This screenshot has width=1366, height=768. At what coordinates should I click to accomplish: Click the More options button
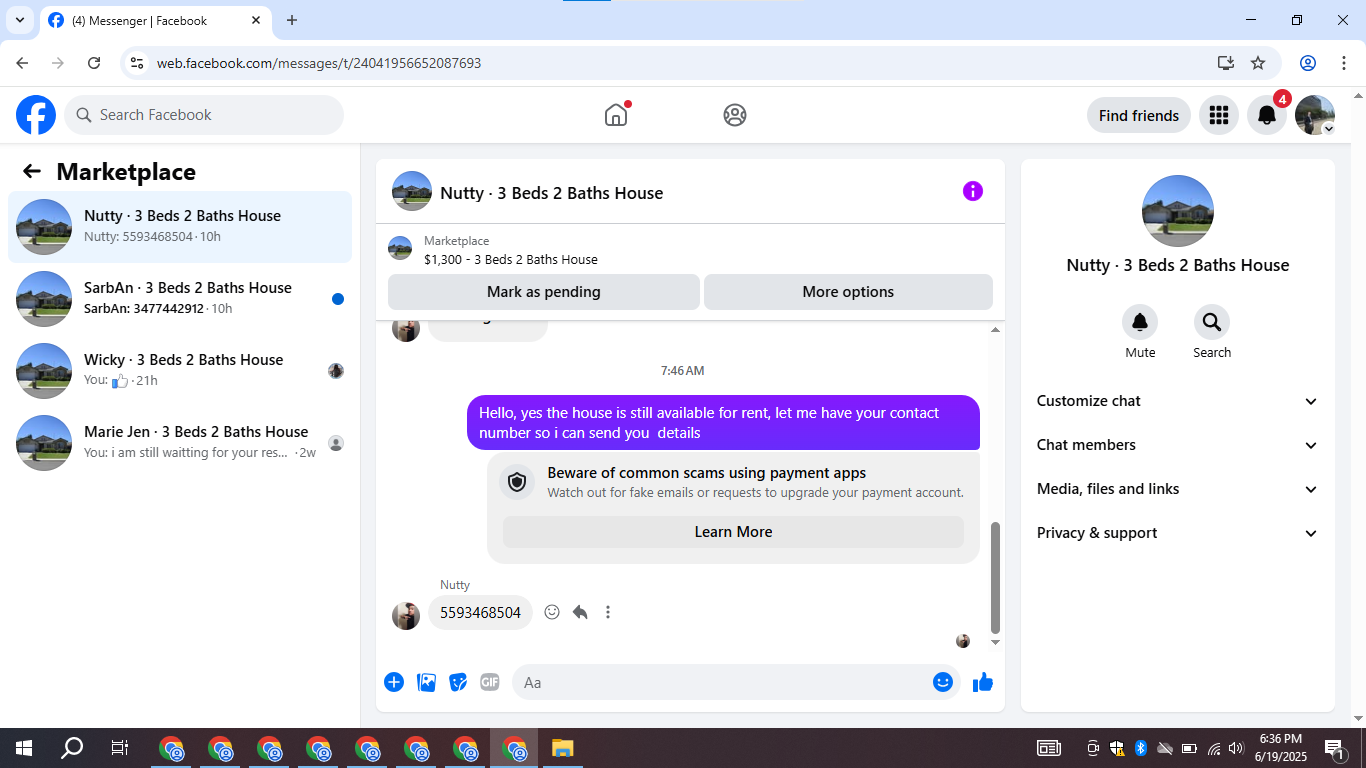click(x=848, y=292)
